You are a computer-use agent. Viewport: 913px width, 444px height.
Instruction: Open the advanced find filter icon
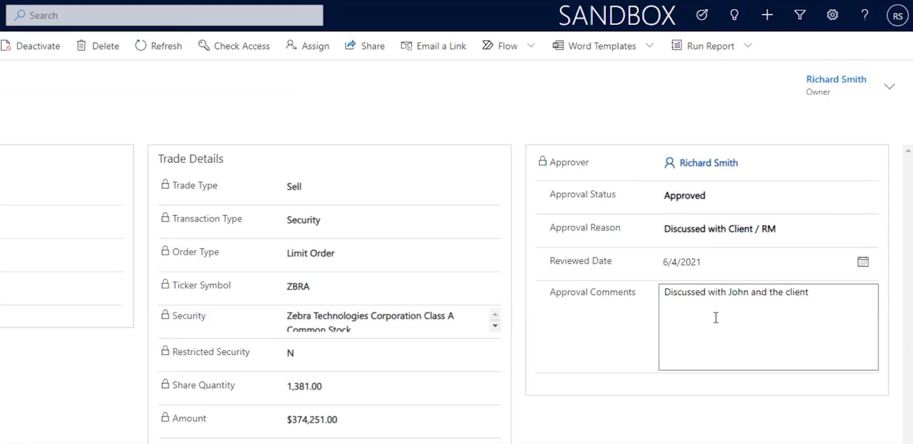pos(799,15)
